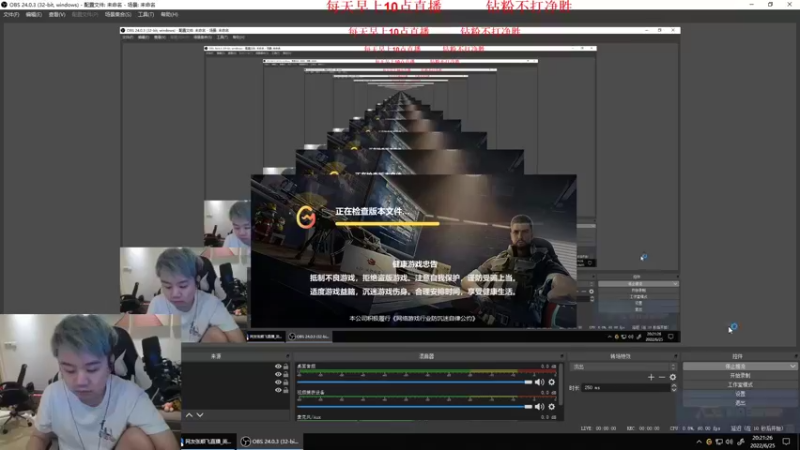Pop out the 来源 dock panel
Image resolution: width=800 pixels, height=450 pixels.
(287, 356)
